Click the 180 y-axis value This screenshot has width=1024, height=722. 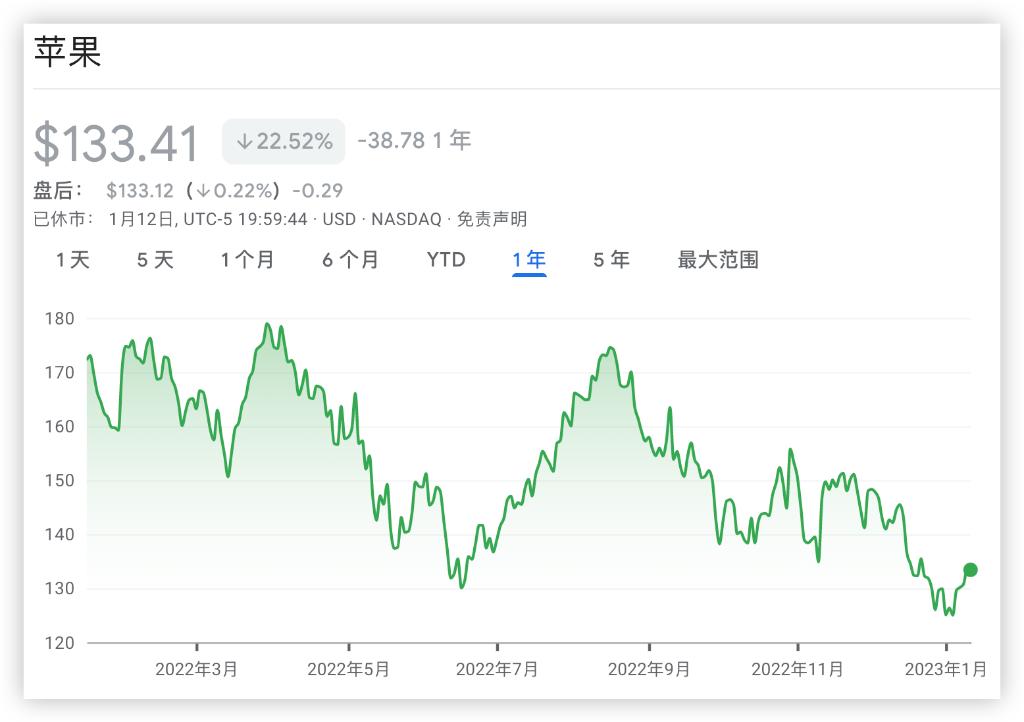pos(59,319)
